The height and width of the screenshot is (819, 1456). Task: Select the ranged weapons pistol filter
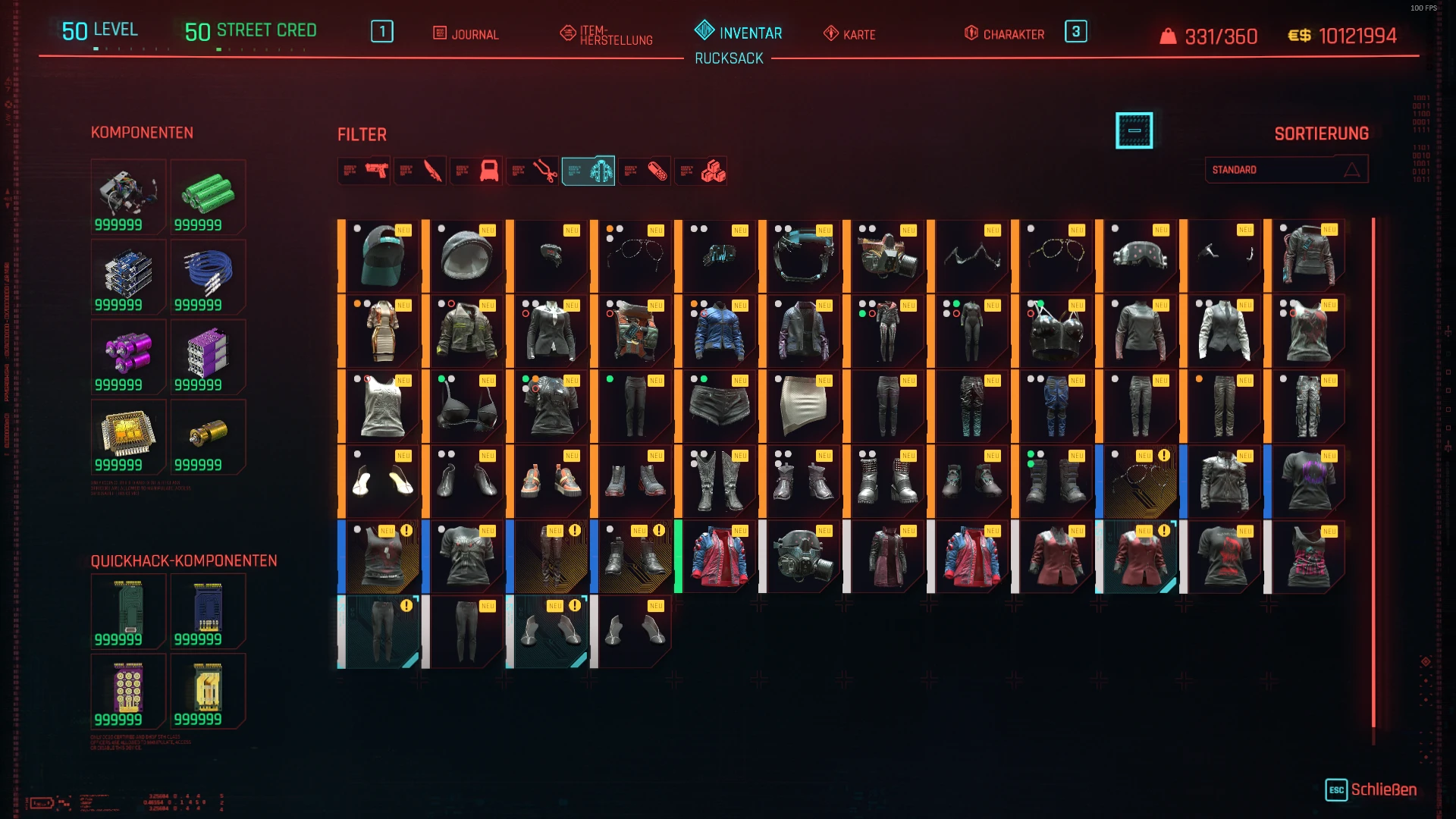point(364,171)
